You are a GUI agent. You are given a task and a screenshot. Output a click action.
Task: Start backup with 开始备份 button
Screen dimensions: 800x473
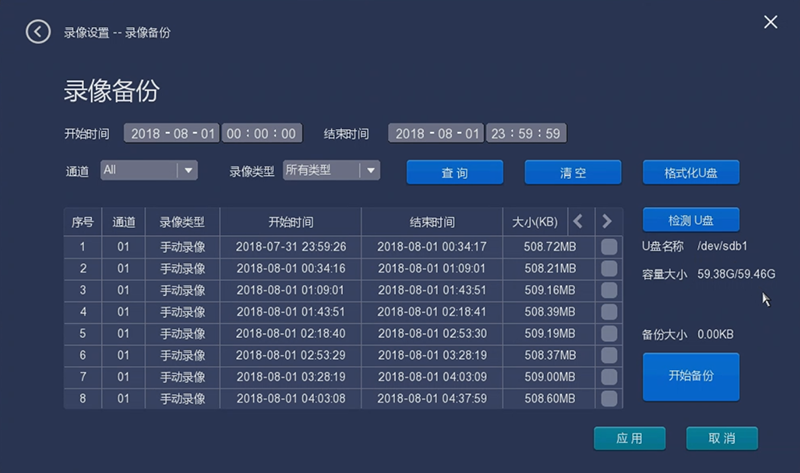[690, 377]
